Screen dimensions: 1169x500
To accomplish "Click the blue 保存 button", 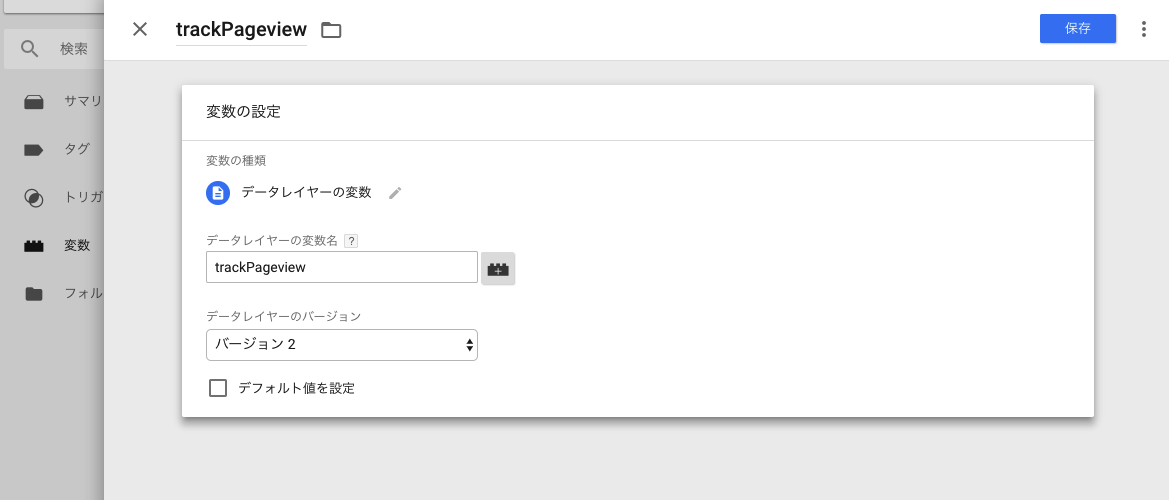I will [x=1077, y=29].
